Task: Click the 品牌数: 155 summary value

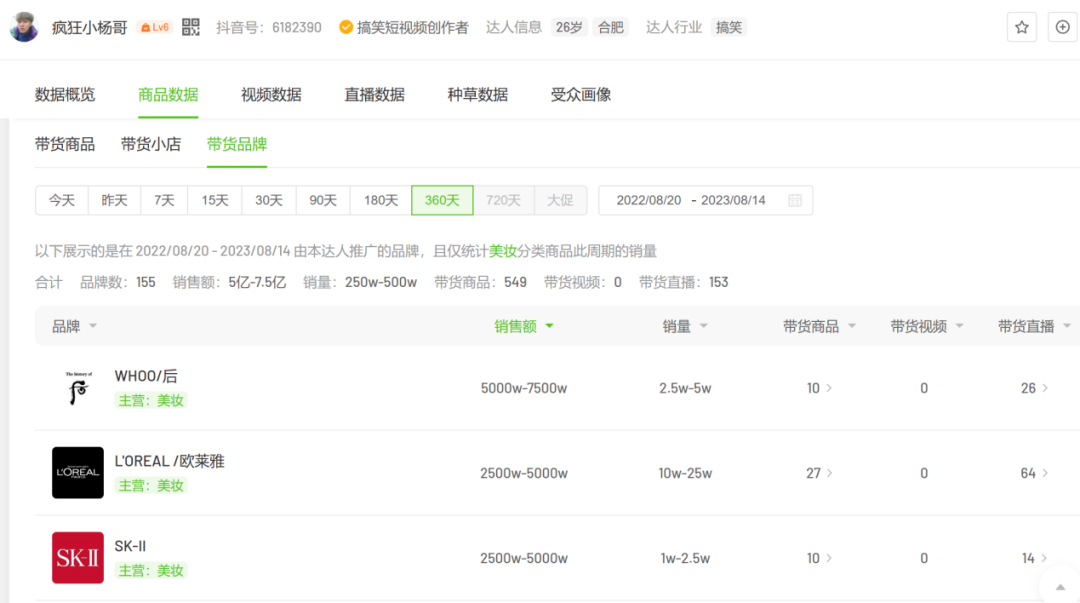Action: [x=118, y=283]
